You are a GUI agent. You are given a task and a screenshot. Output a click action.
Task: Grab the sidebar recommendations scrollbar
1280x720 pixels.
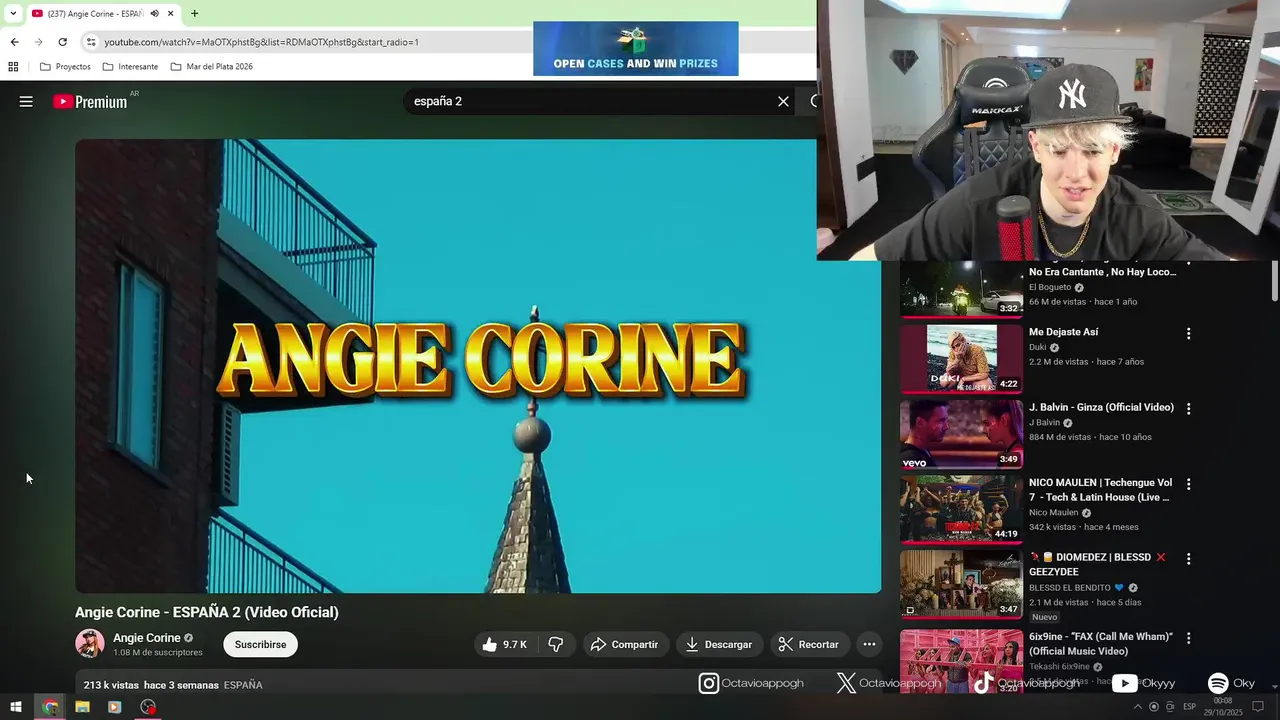pos(1275,280)
